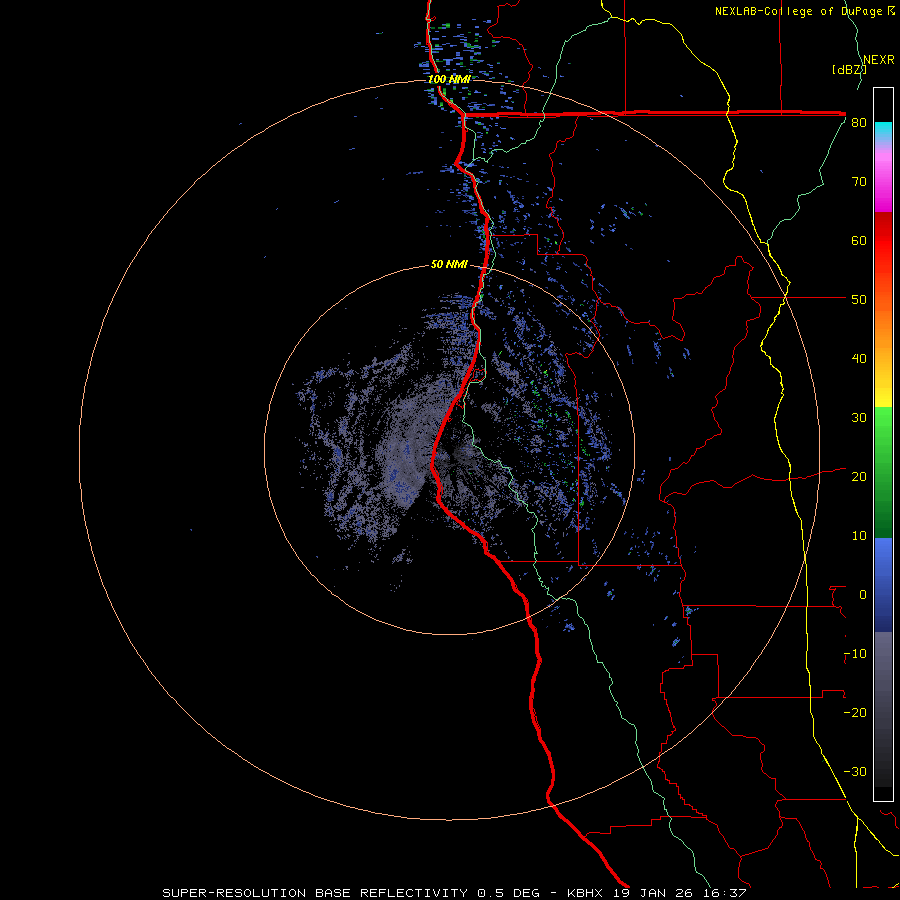The image size is (900, 900).
Task: Click the NEXR label near the color scale
Action: point(879,60)
